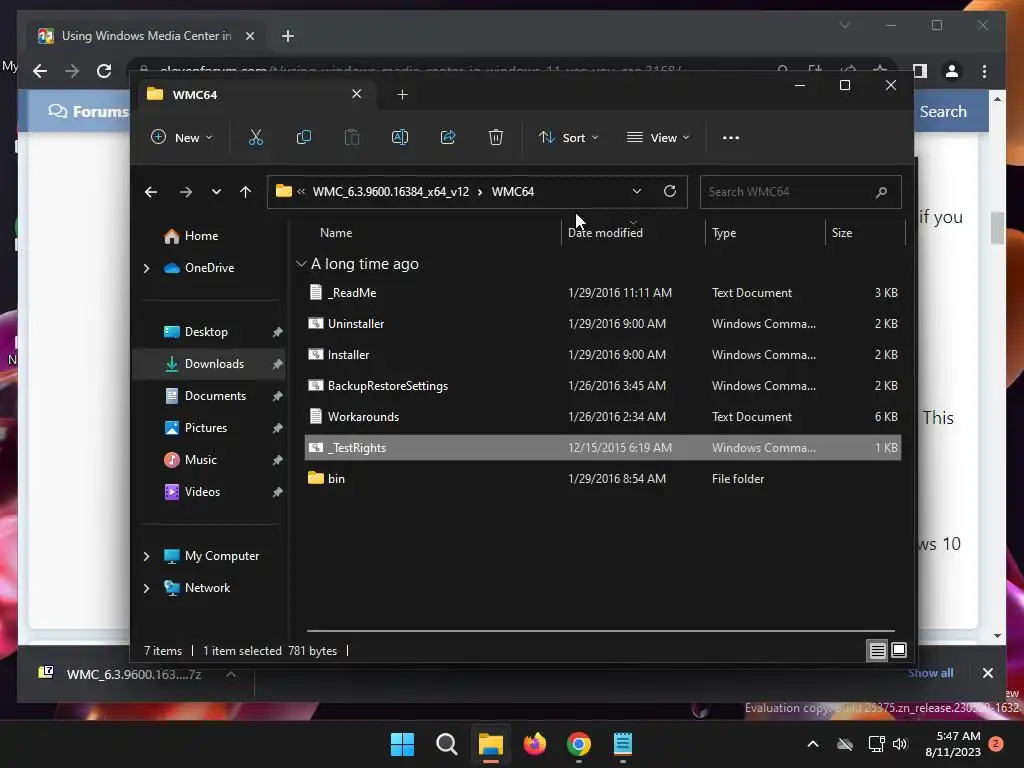The width and height of the screenshot is (1024, 768).
Task: Click the Share icon in Explorer toolbar
Action: (448, 137)
